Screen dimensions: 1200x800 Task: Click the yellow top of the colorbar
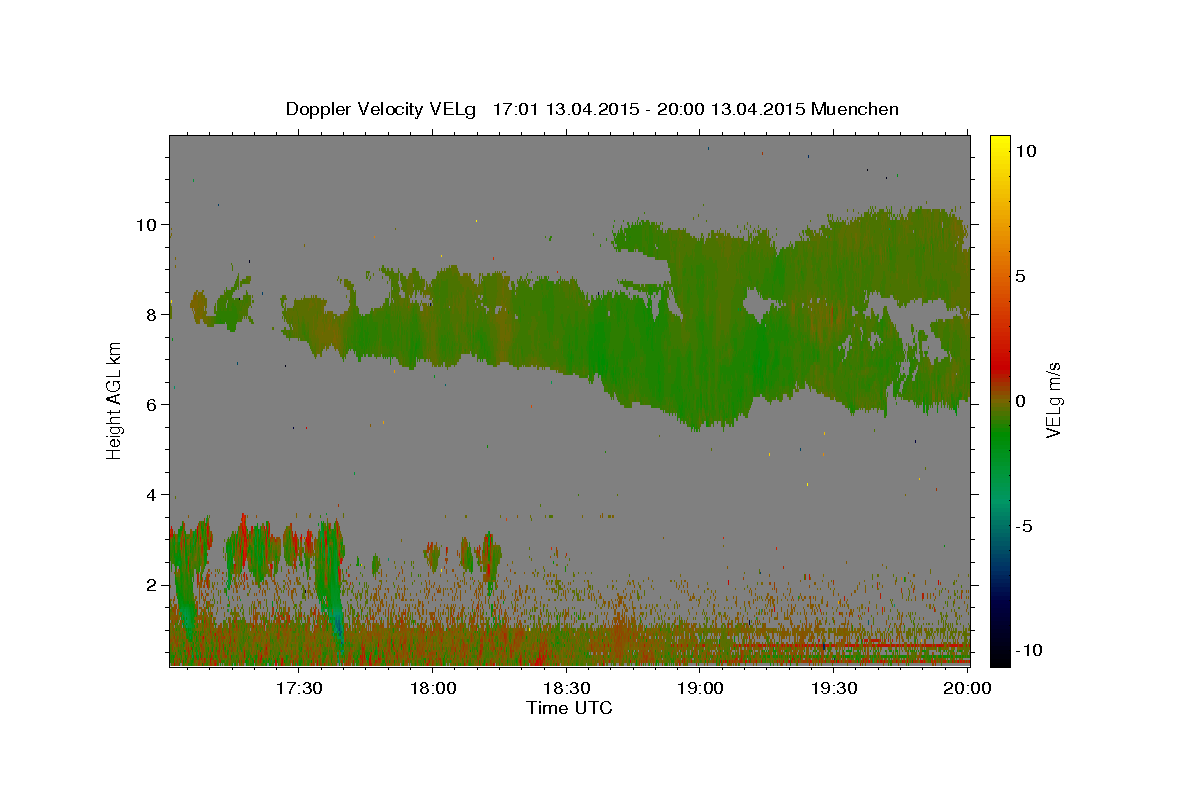point(999,142)
